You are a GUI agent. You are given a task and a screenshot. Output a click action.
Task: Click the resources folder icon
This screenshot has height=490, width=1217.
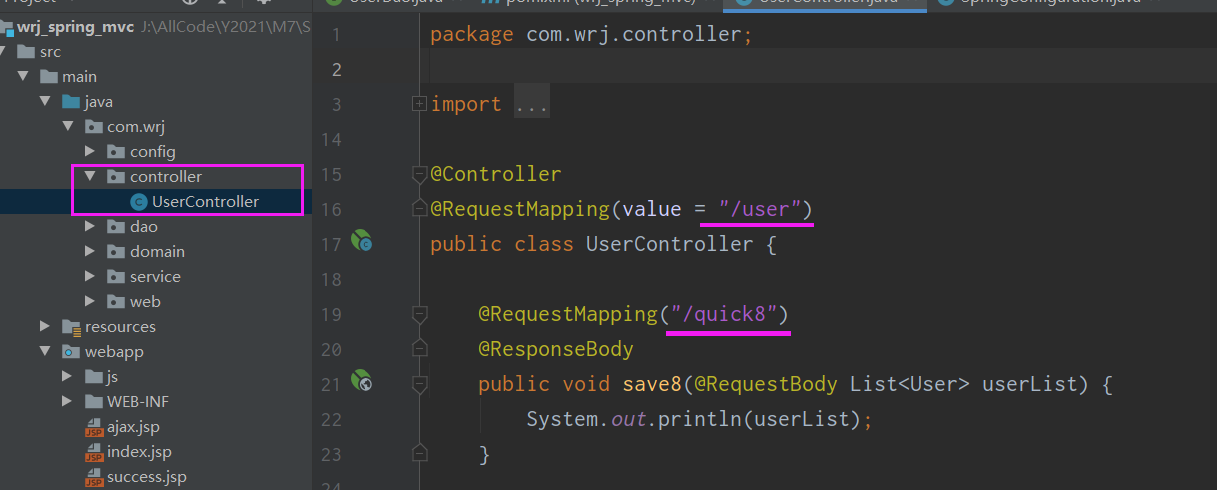[71, 327]
